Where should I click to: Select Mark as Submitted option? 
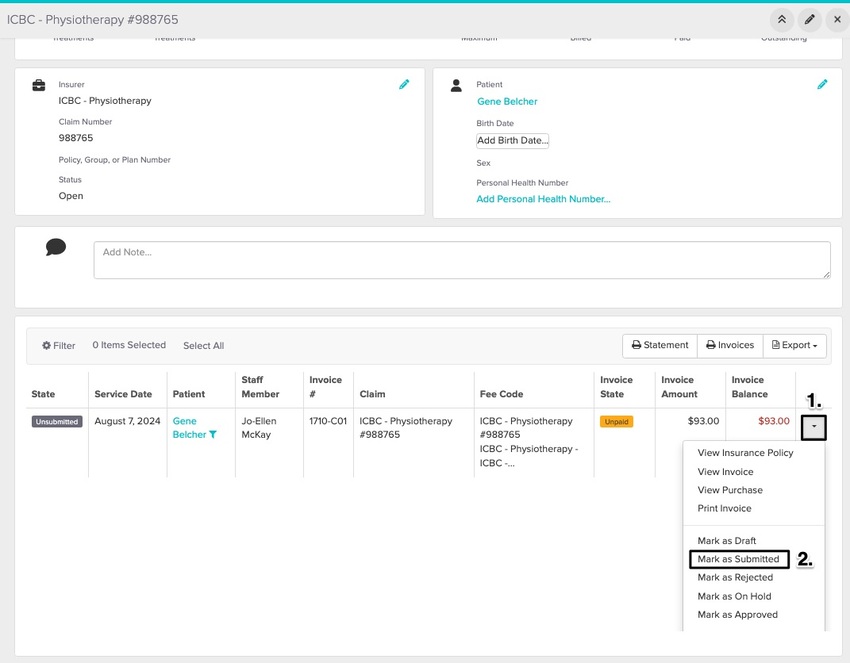click(738, 559)
